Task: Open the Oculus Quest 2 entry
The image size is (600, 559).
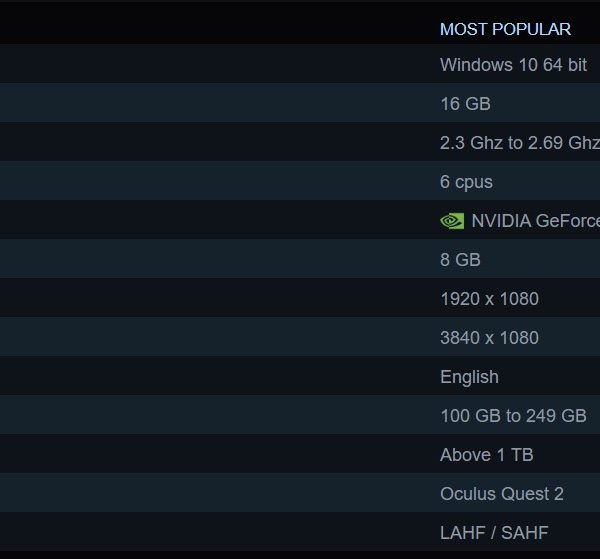Action: click(300, 493)
